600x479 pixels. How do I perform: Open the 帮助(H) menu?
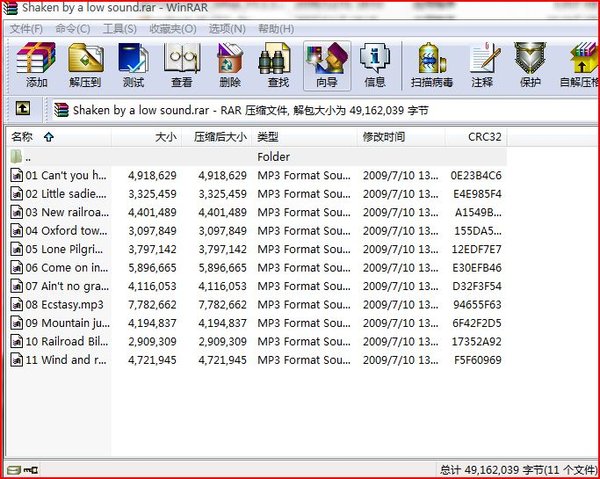(276, 29)
